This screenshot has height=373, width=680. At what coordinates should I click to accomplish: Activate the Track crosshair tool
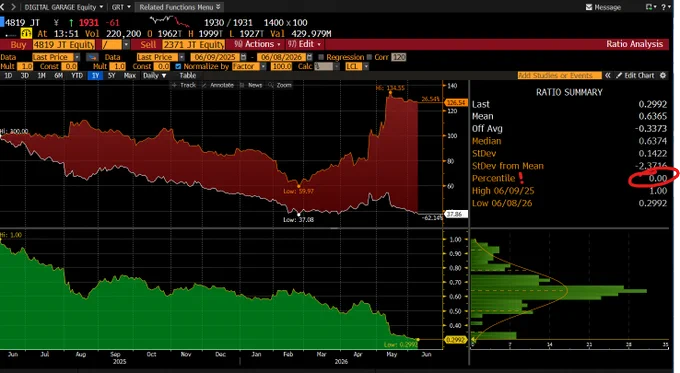pos(184,85)
